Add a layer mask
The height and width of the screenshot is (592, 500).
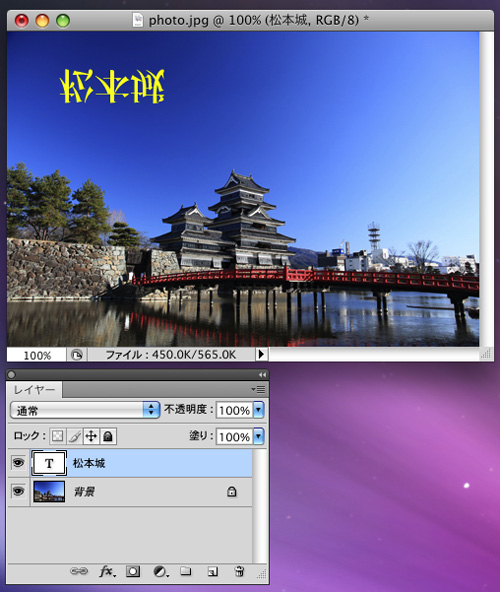click(133, 571)
